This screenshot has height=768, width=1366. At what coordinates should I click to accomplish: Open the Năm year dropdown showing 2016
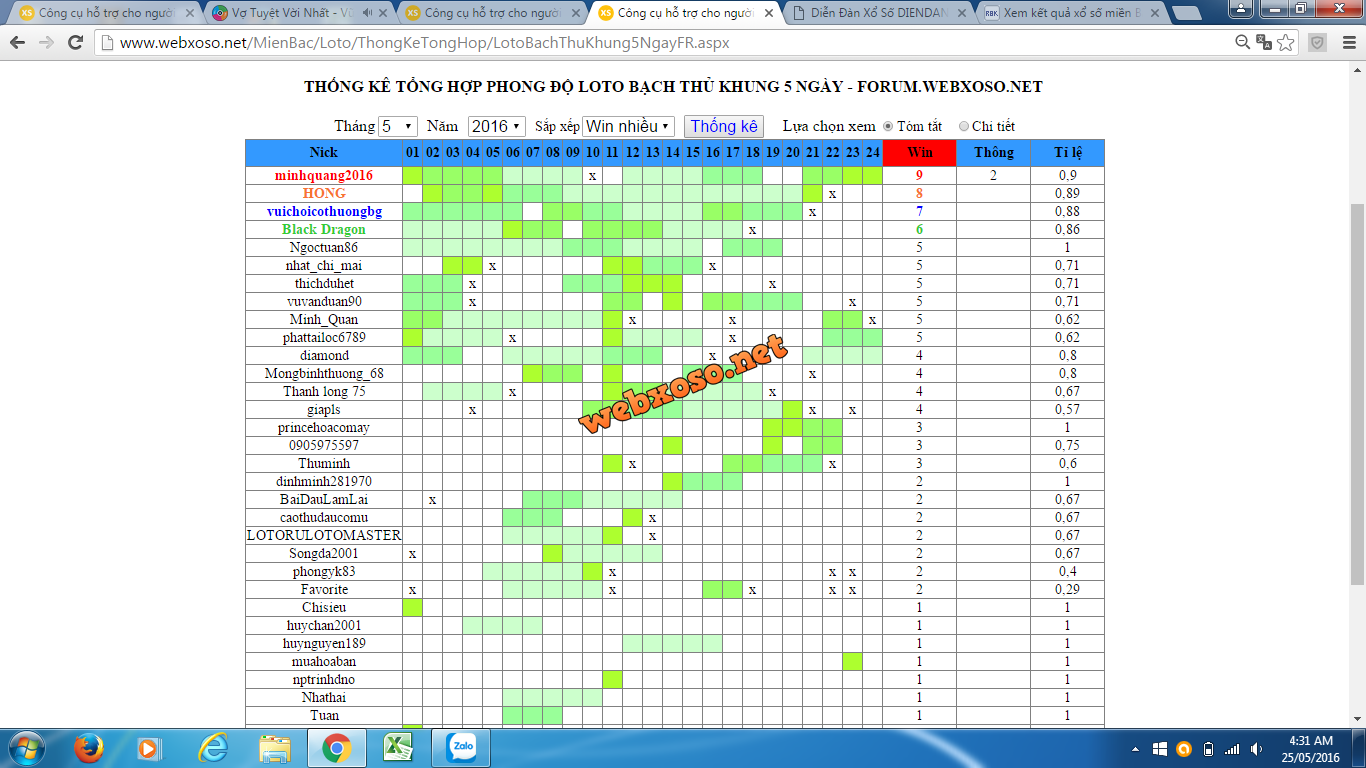(496, 127)
